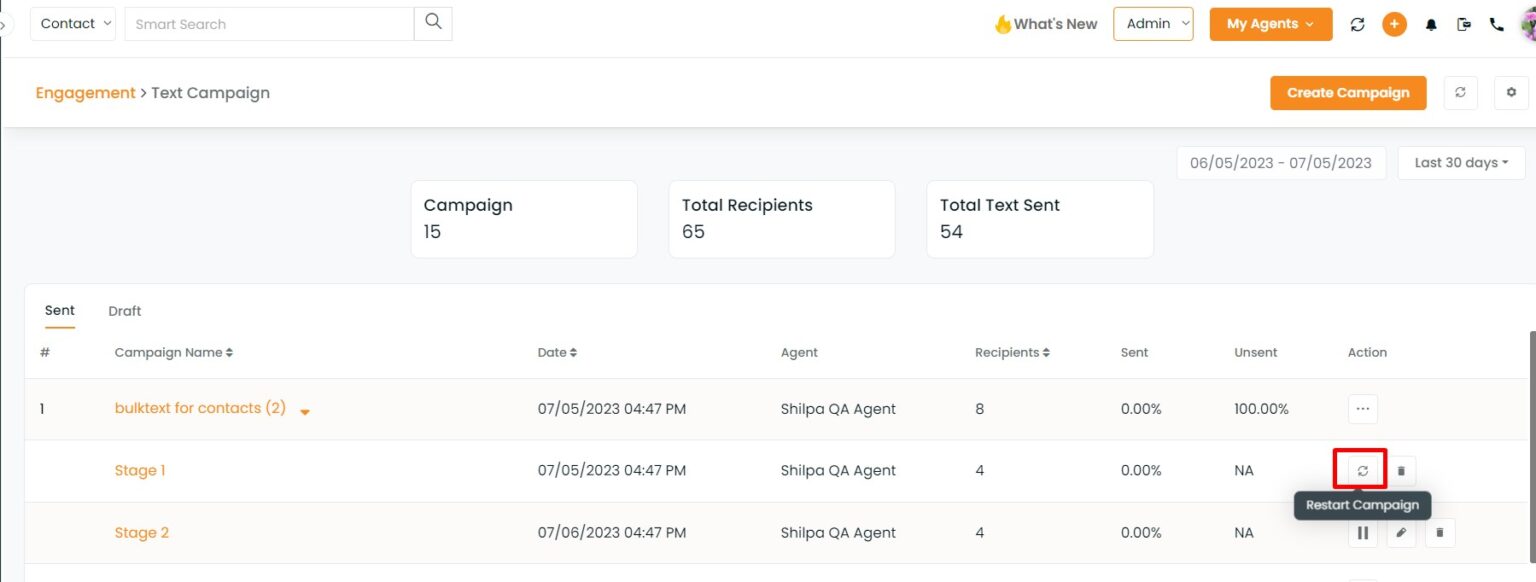The height and width of the screenshot is (582, 1536).
Task: Open the notifications bell
Action: [x=1431, y=25]
